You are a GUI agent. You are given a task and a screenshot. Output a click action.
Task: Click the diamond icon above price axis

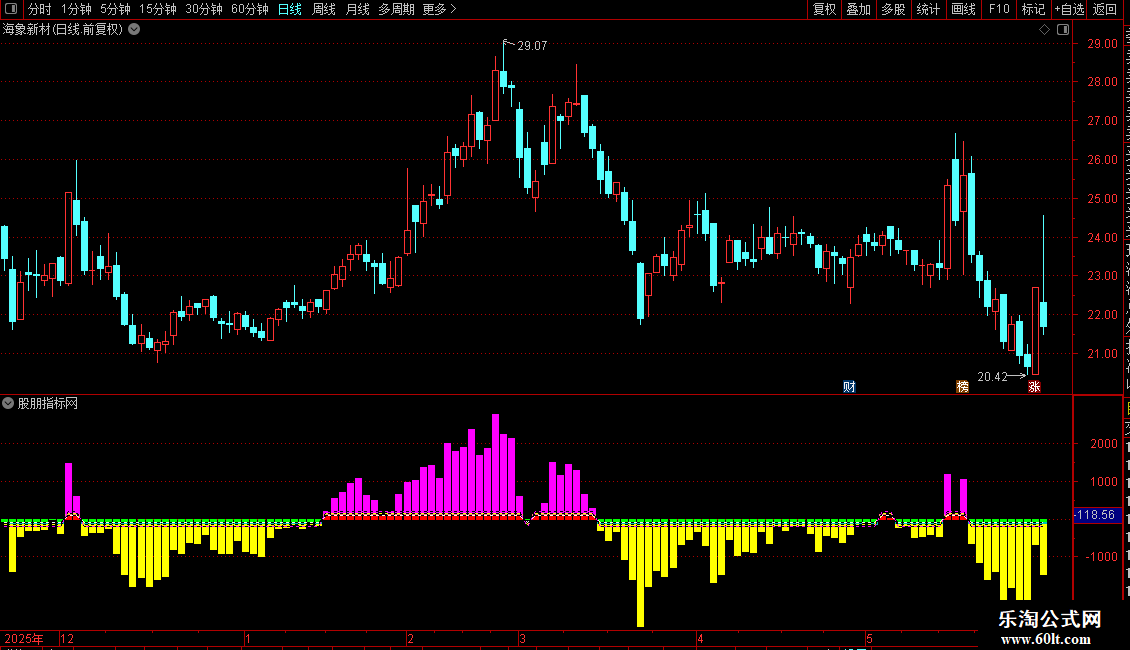coord(1044,30)
